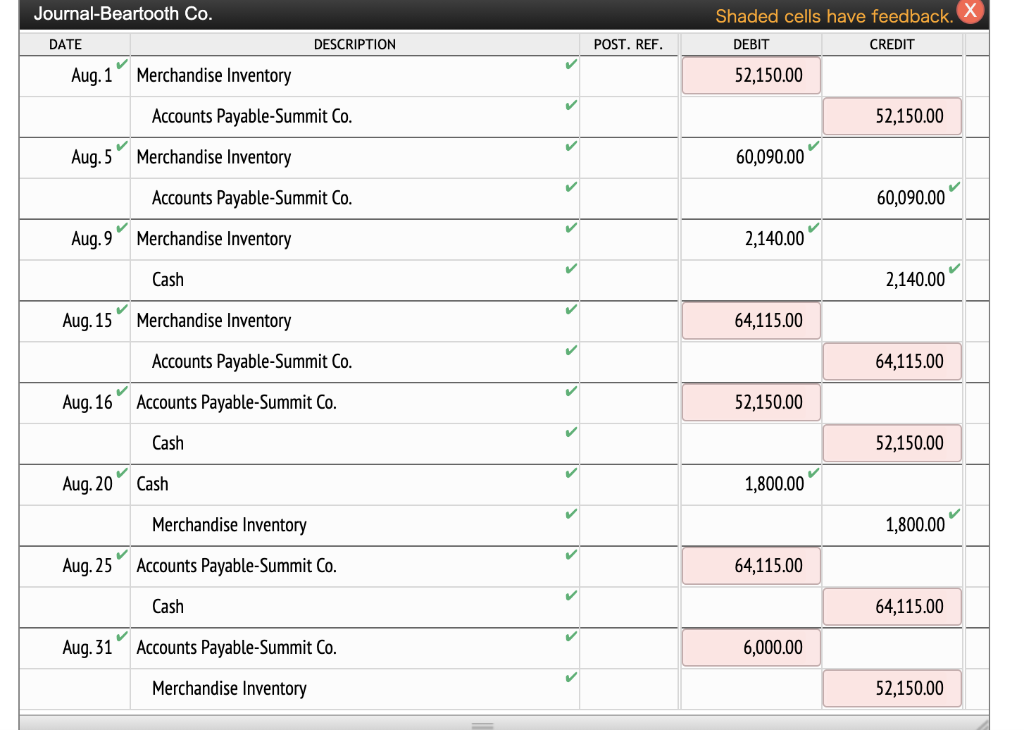Click the Aug. 31 debit 6,000.00 field
Screen dimensions: 1024x730
tap(751, 648)
